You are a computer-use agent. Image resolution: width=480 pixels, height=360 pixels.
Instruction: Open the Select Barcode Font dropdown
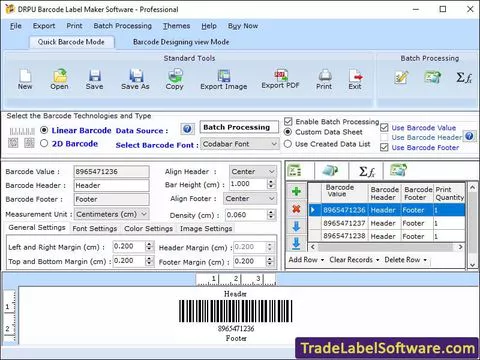point(240,144)
